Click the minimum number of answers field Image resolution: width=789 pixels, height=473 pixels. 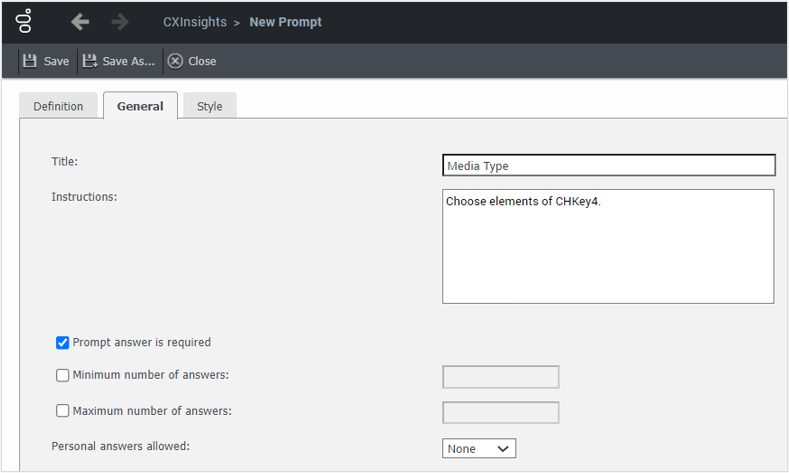tap(500, 377)
